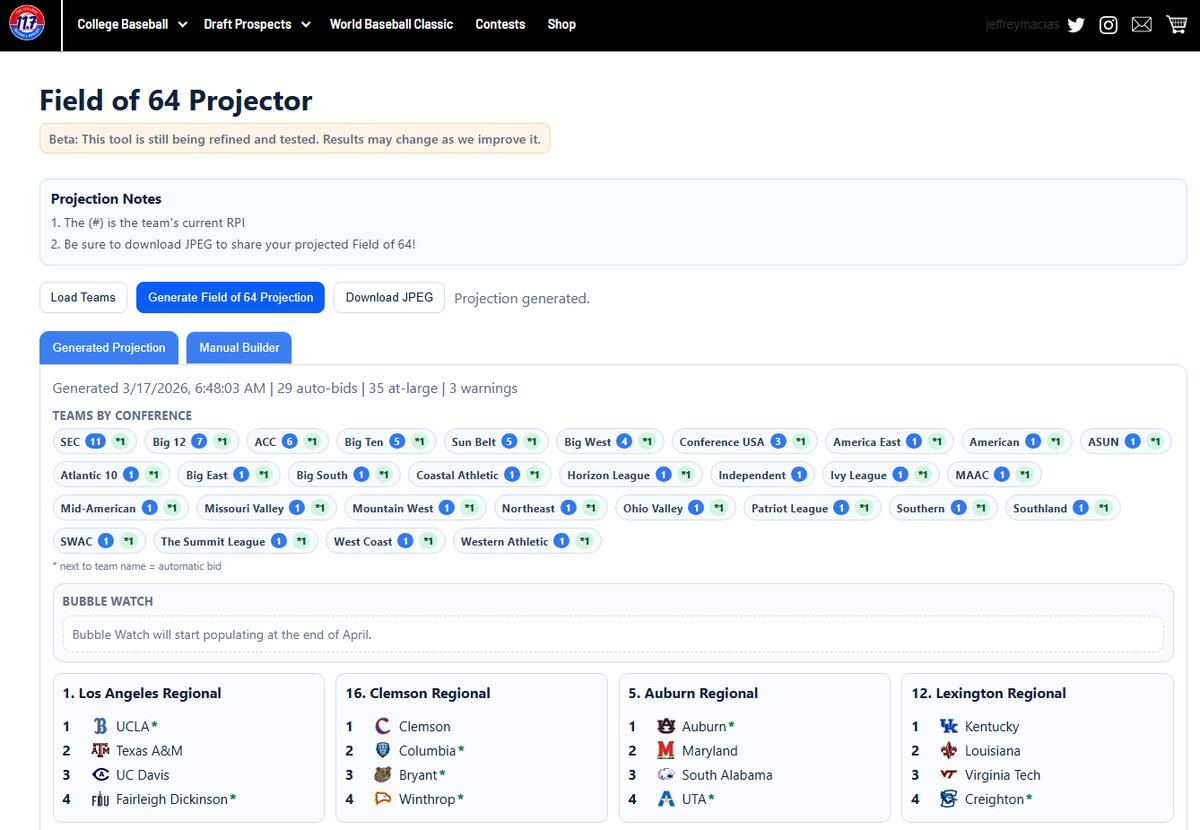This screenshot has height=830, width=1200.
Task: Expand the College Baseball menu
Action: pos(132,24)
